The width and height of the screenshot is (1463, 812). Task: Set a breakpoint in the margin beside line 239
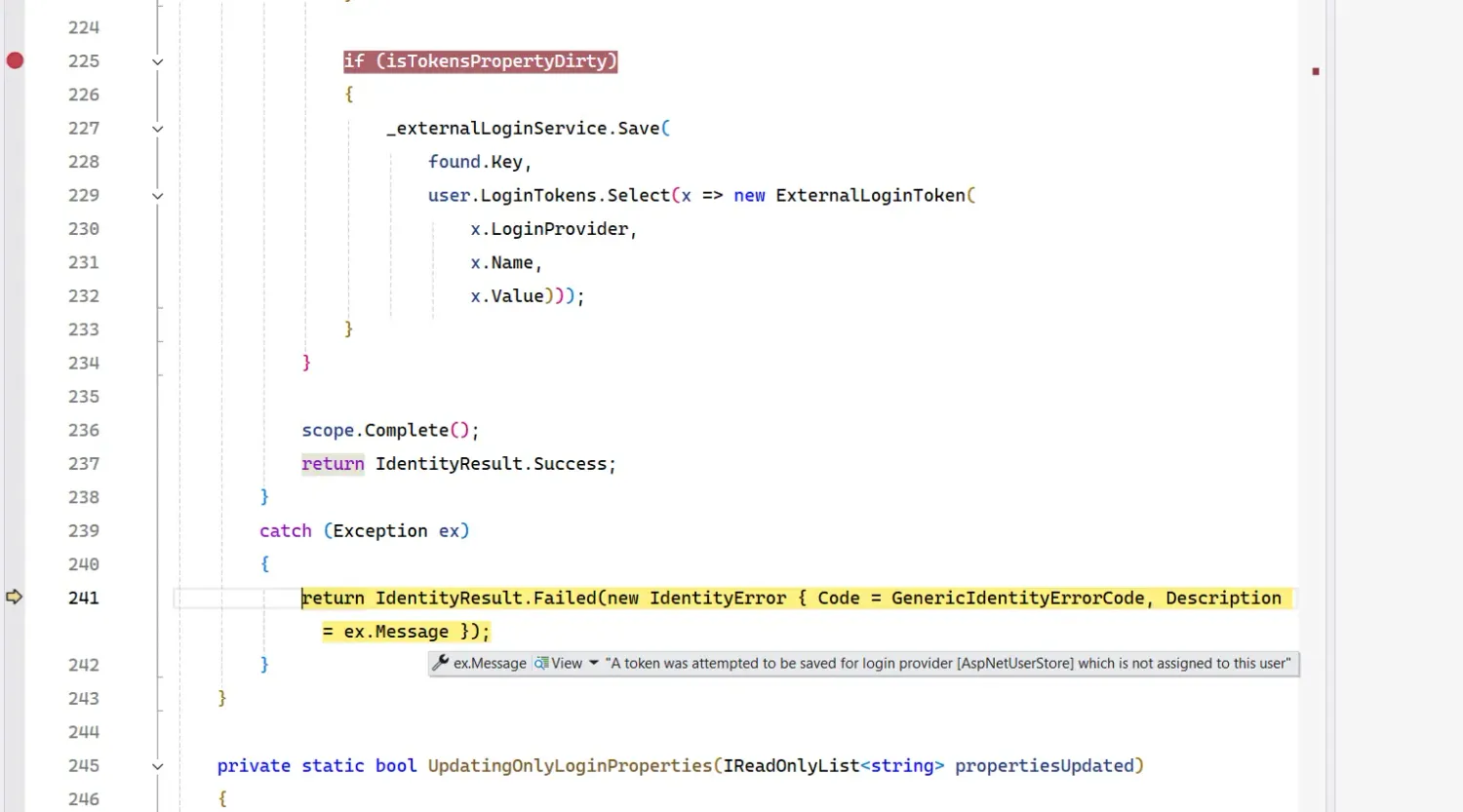pyautogui.click(x=15, y=530)
